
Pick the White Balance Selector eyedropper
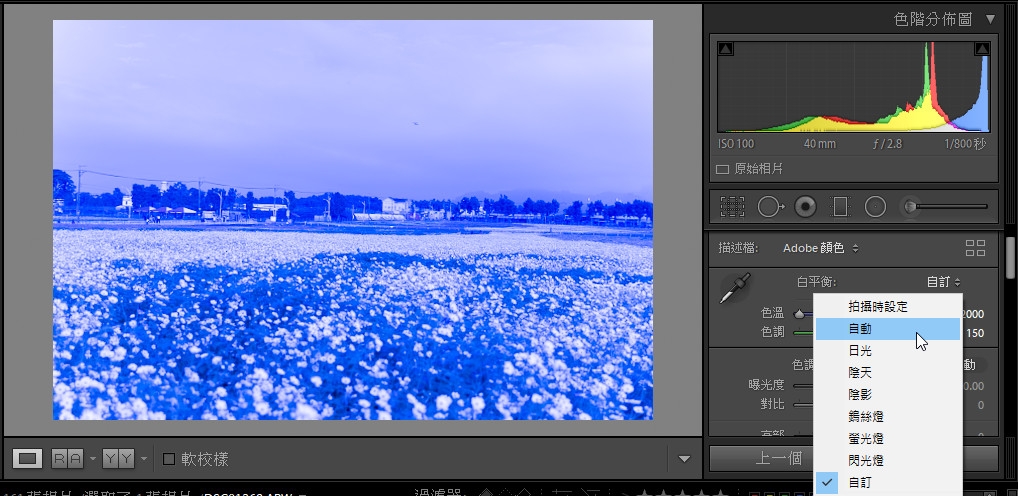pyautogui.click(x=735, y=288)
